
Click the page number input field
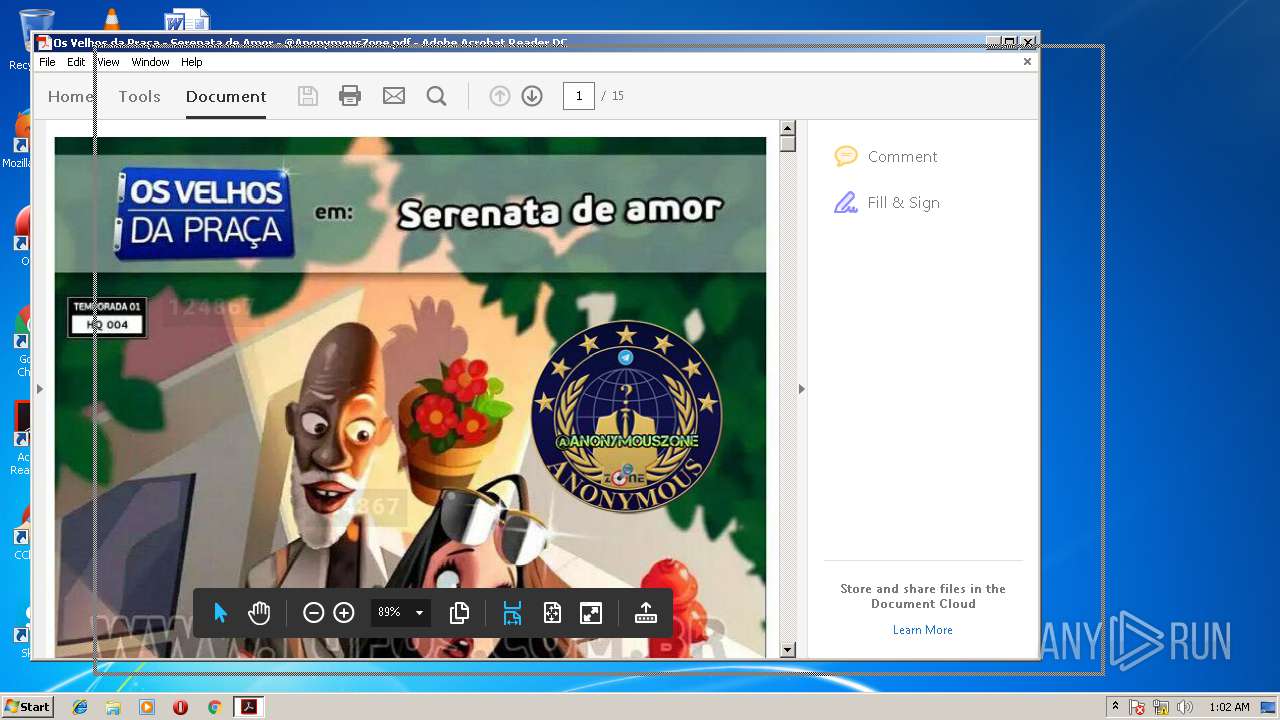pyautogui.click(x=579, y=96)
